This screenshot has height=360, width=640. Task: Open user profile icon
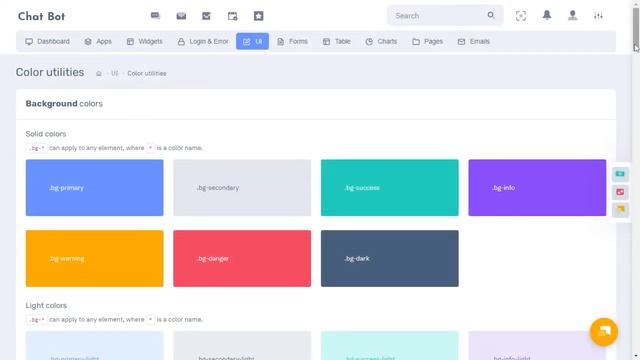pos(572,16)
